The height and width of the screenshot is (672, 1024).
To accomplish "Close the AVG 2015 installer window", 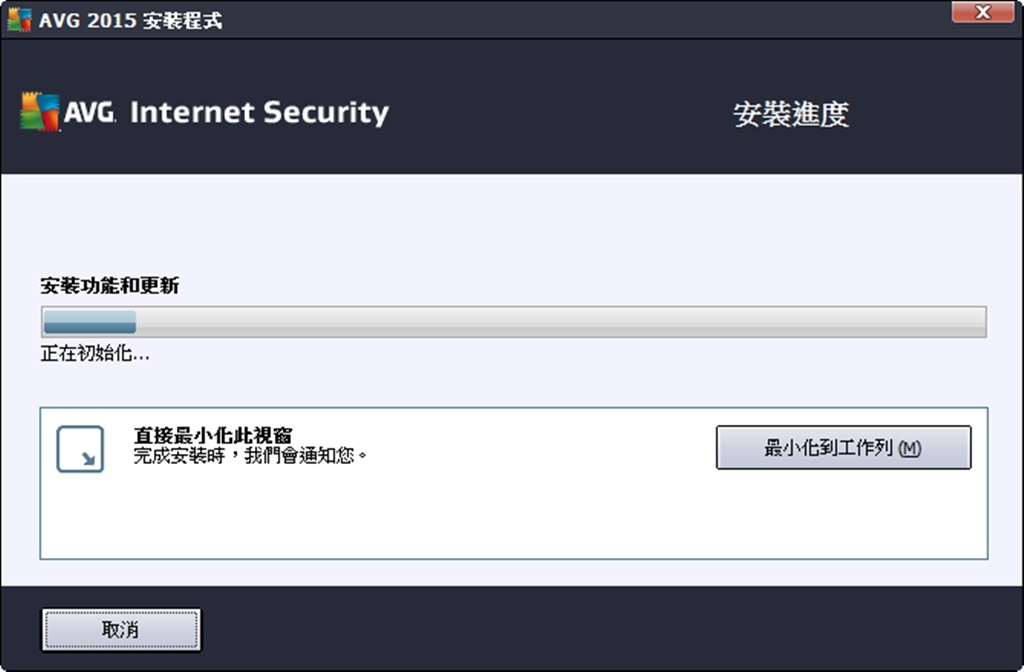I will click(982, 12).
